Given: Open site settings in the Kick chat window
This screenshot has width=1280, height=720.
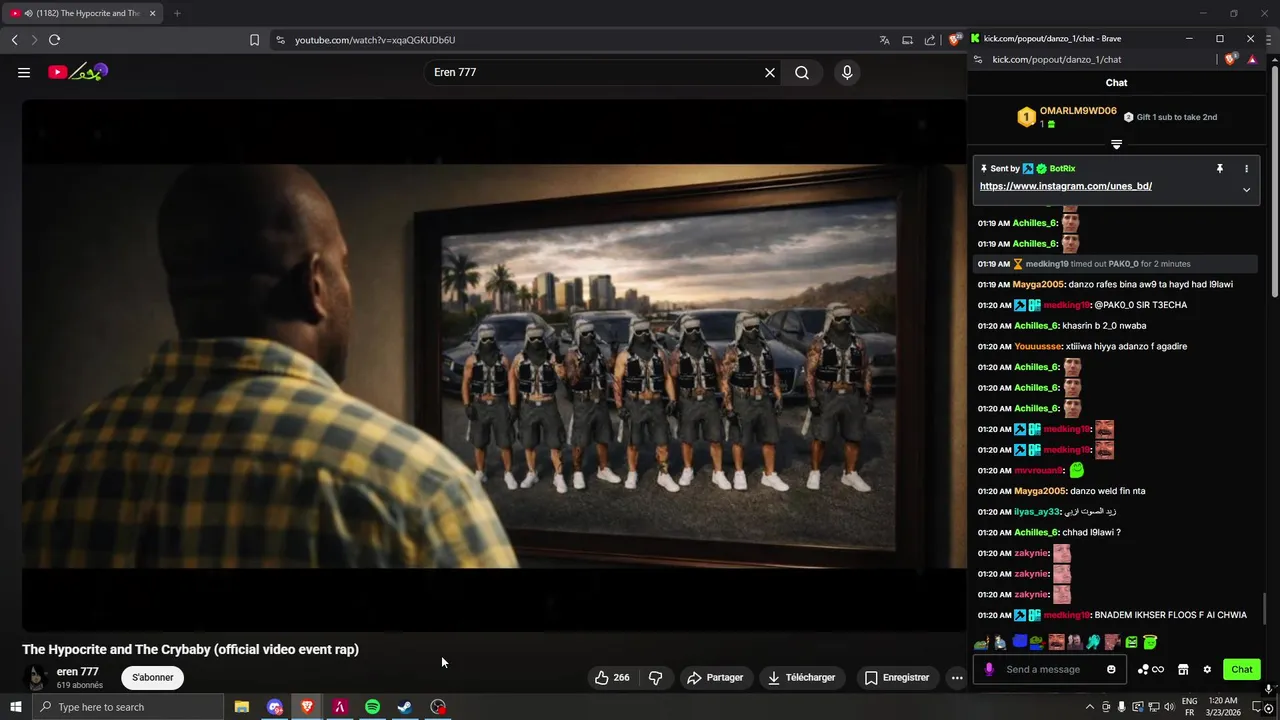Looking at the screenshot, I should (978, 59).
